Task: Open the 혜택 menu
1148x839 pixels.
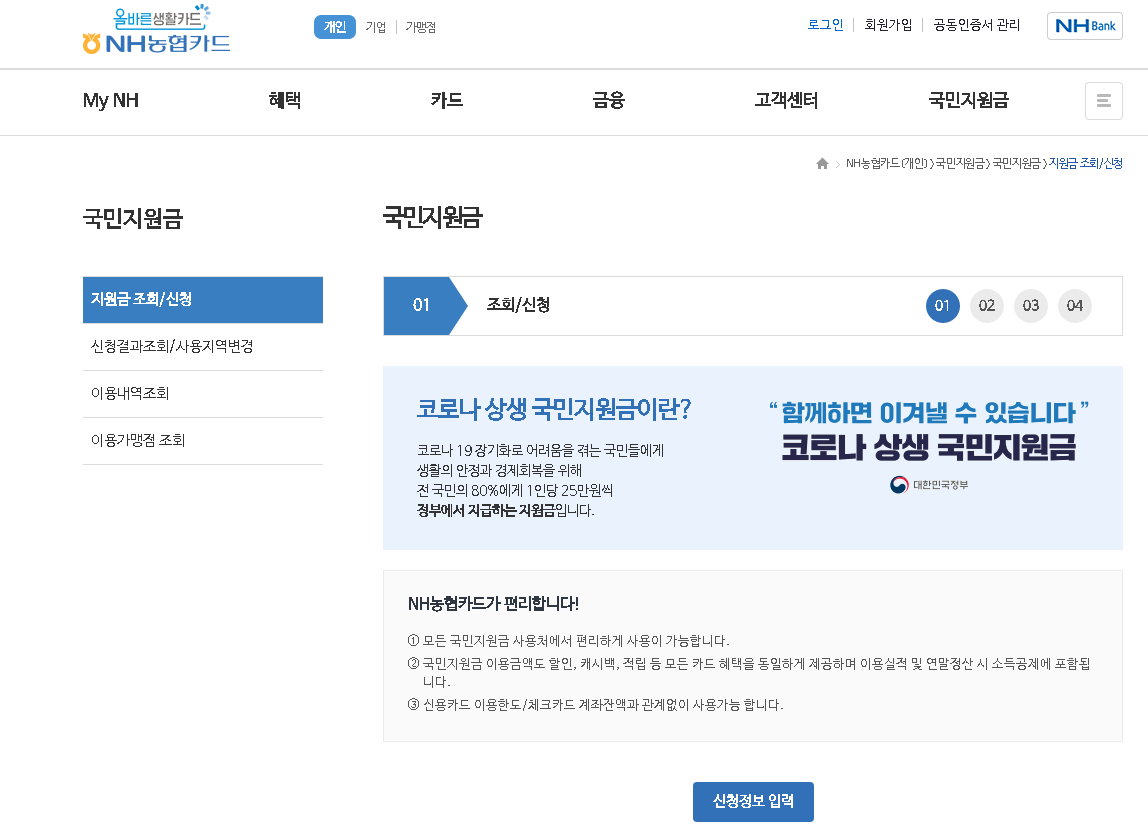Action: pos(285,100)
